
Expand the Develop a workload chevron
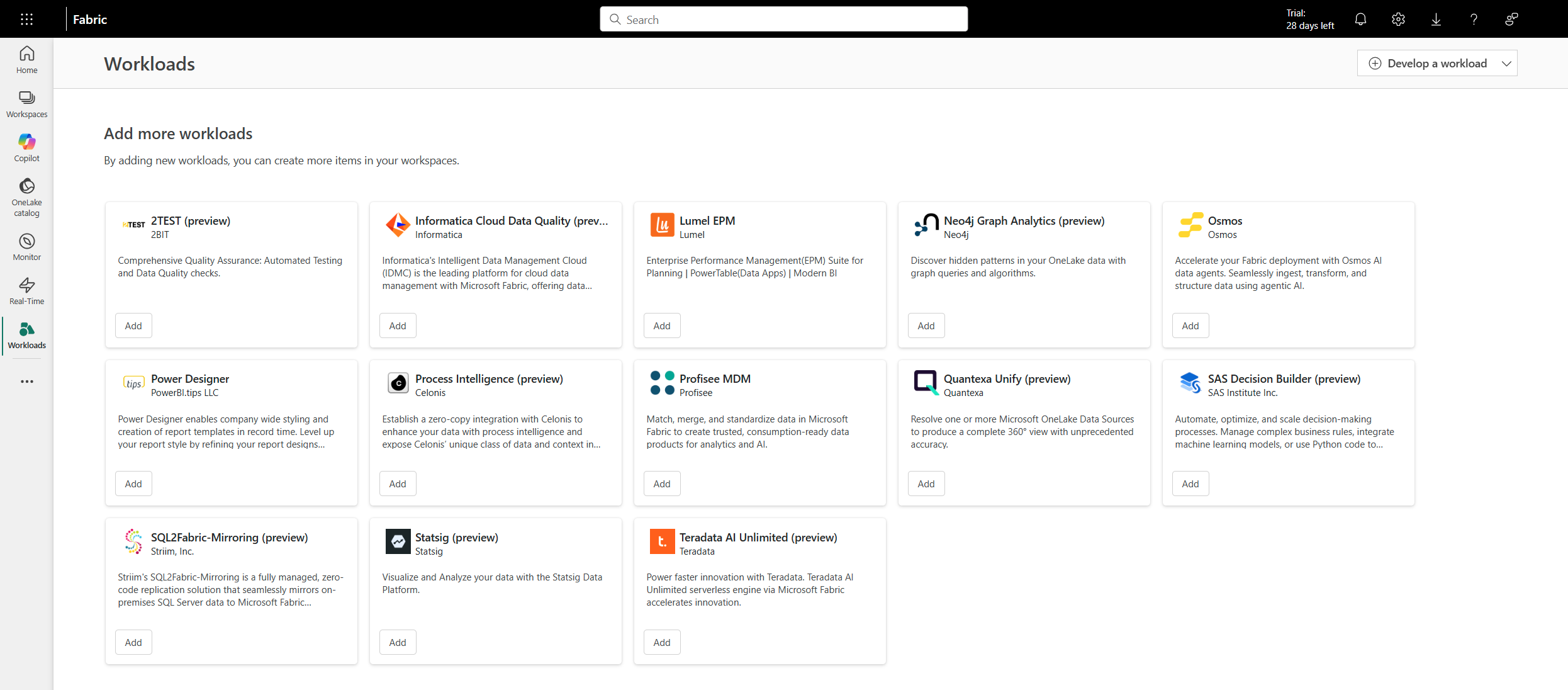(1506, 63)
